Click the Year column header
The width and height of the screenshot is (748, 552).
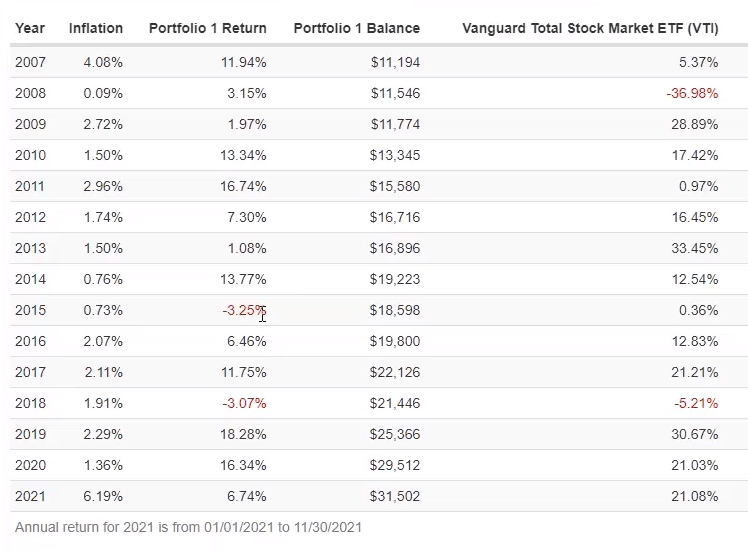[30, 29]
